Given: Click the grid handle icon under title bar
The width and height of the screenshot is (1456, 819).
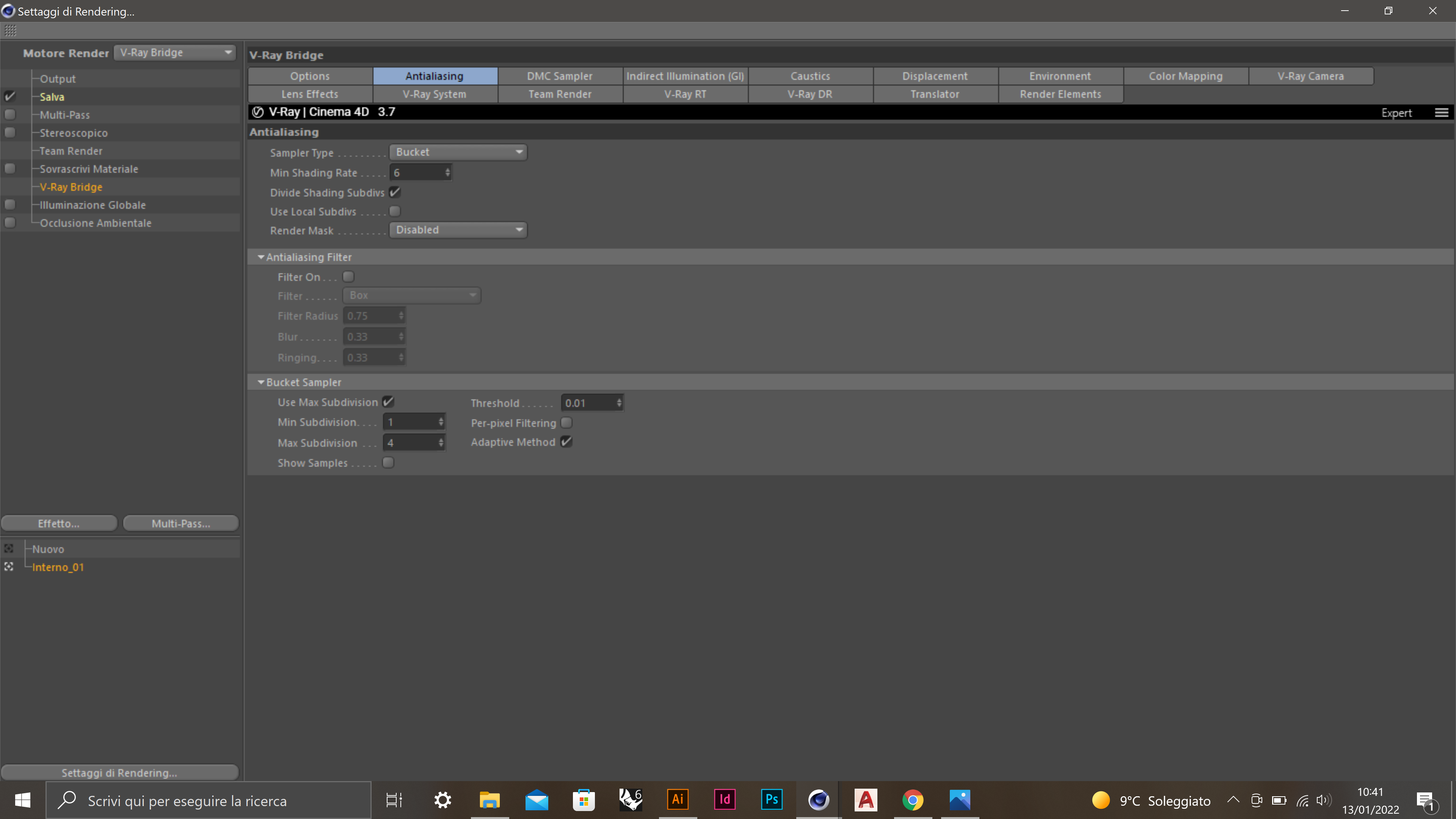Looking at the screenshot, I should [x=10, y=30].
